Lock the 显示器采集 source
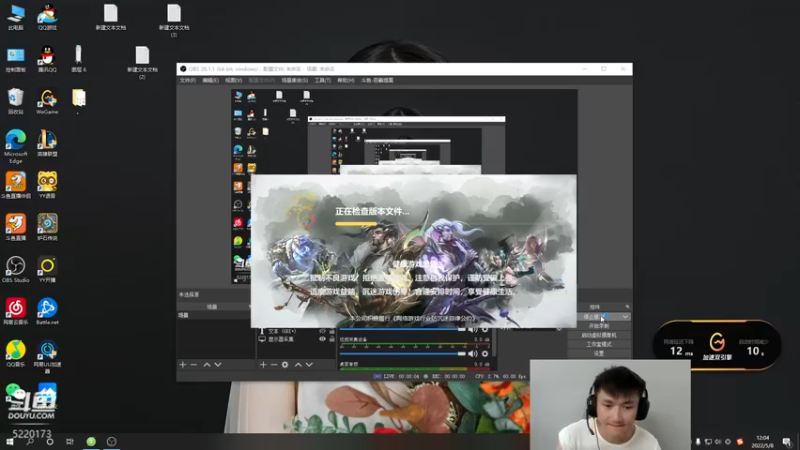The height and width of the screenshot is (450, 800). tap(332, 339)
